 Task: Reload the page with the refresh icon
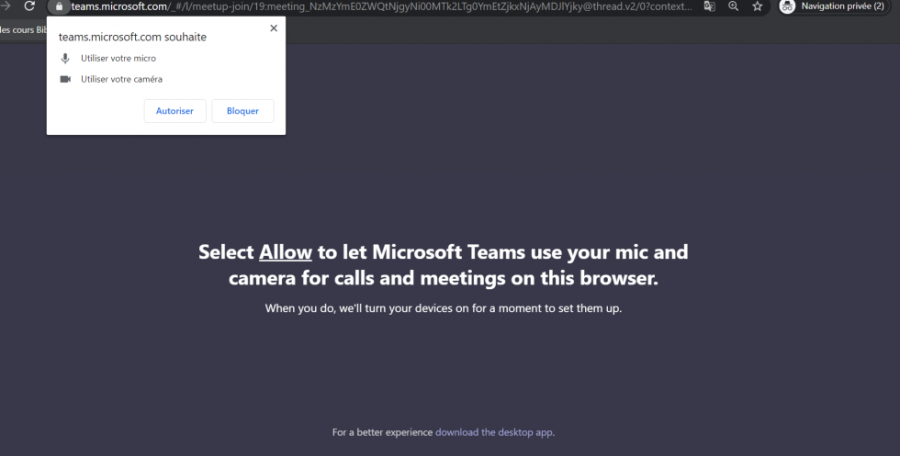(29, 6)
